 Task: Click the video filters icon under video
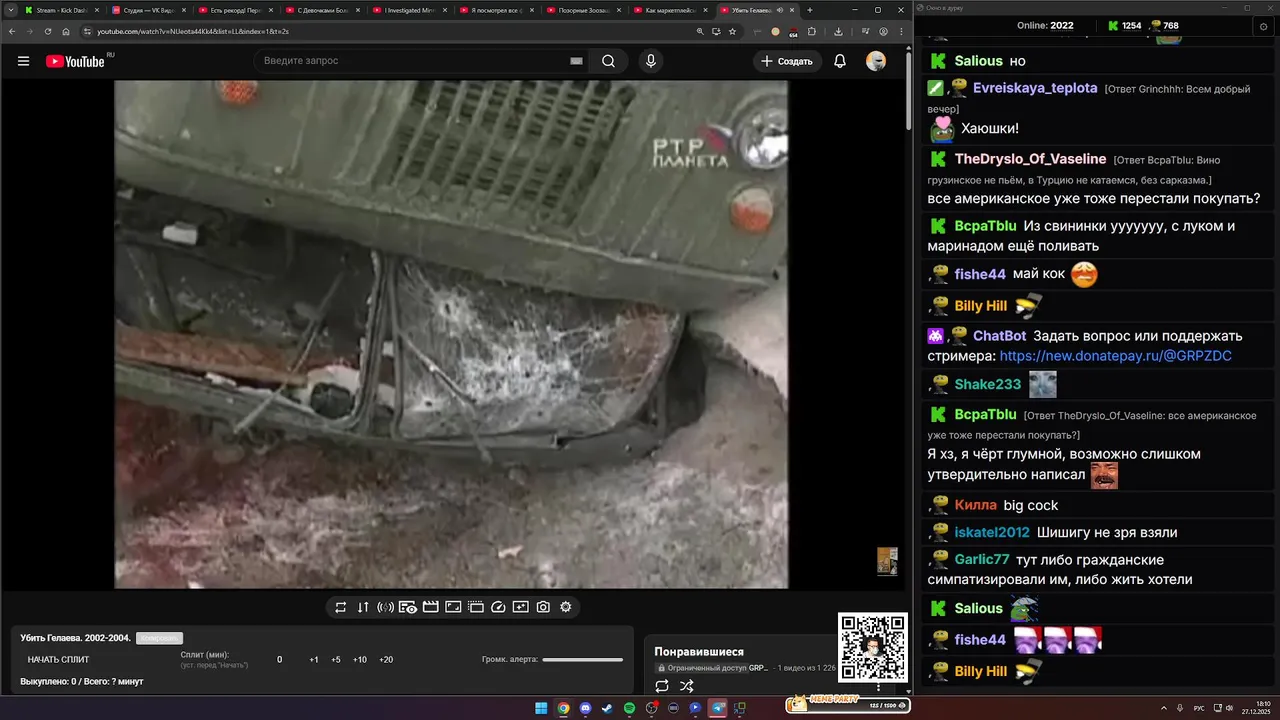(x=520, y=607)
